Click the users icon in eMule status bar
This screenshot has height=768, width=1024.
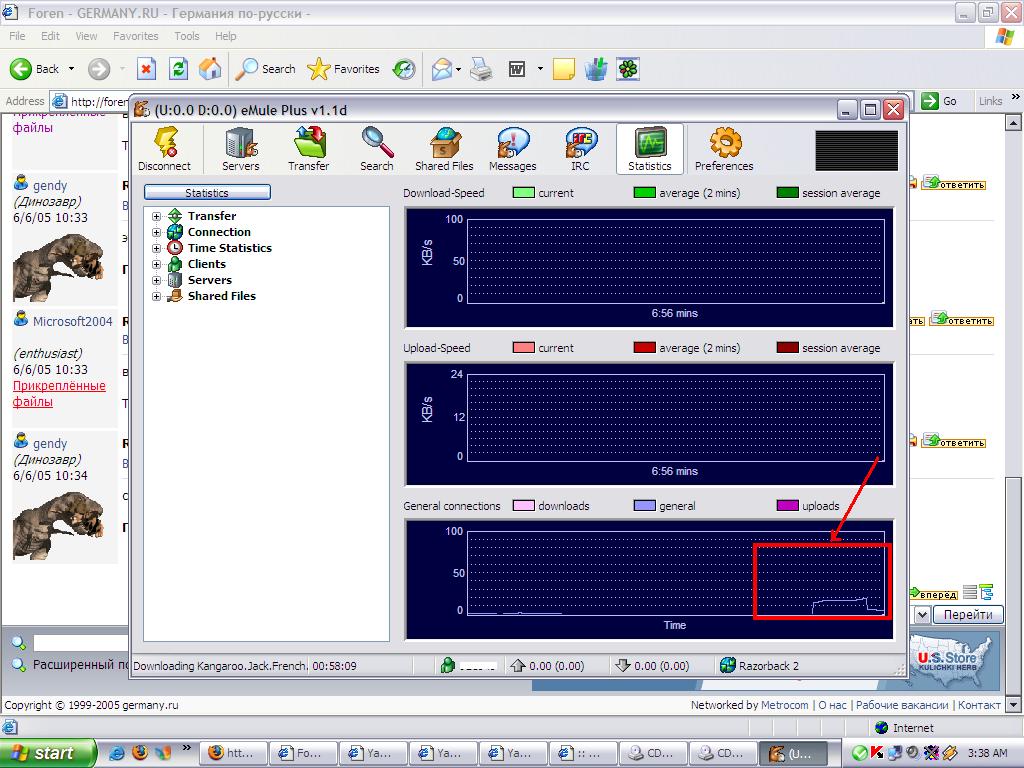click(447, 665)
